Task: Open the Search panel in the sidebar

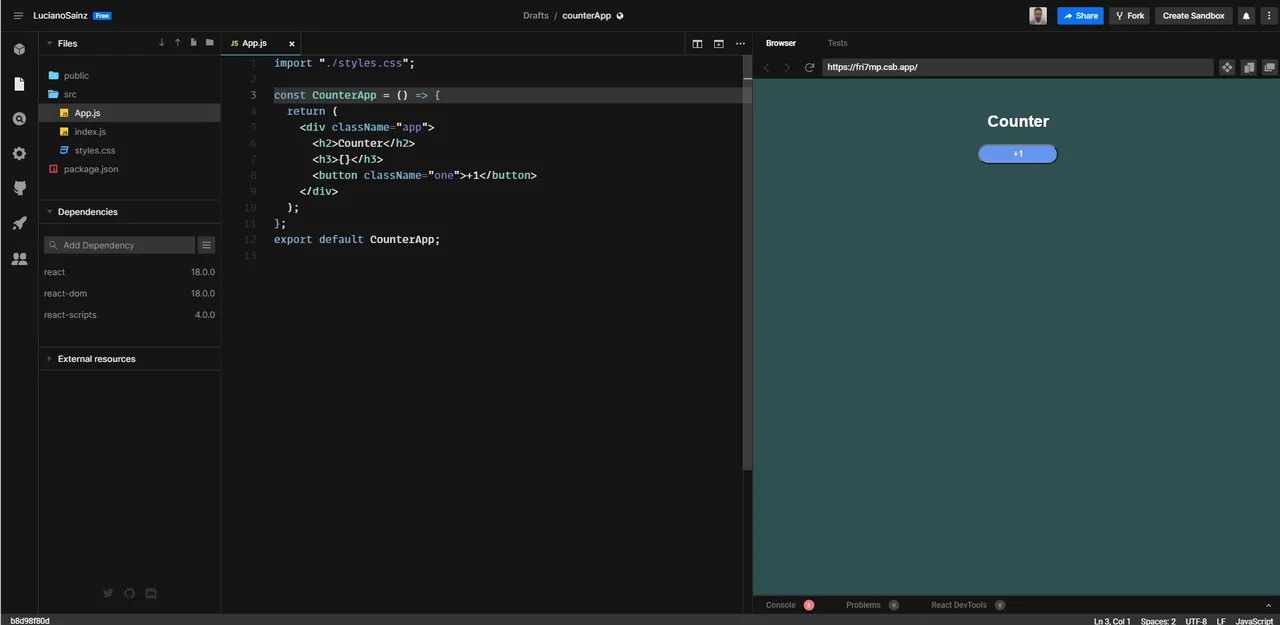Action: (x=19, y=119)
